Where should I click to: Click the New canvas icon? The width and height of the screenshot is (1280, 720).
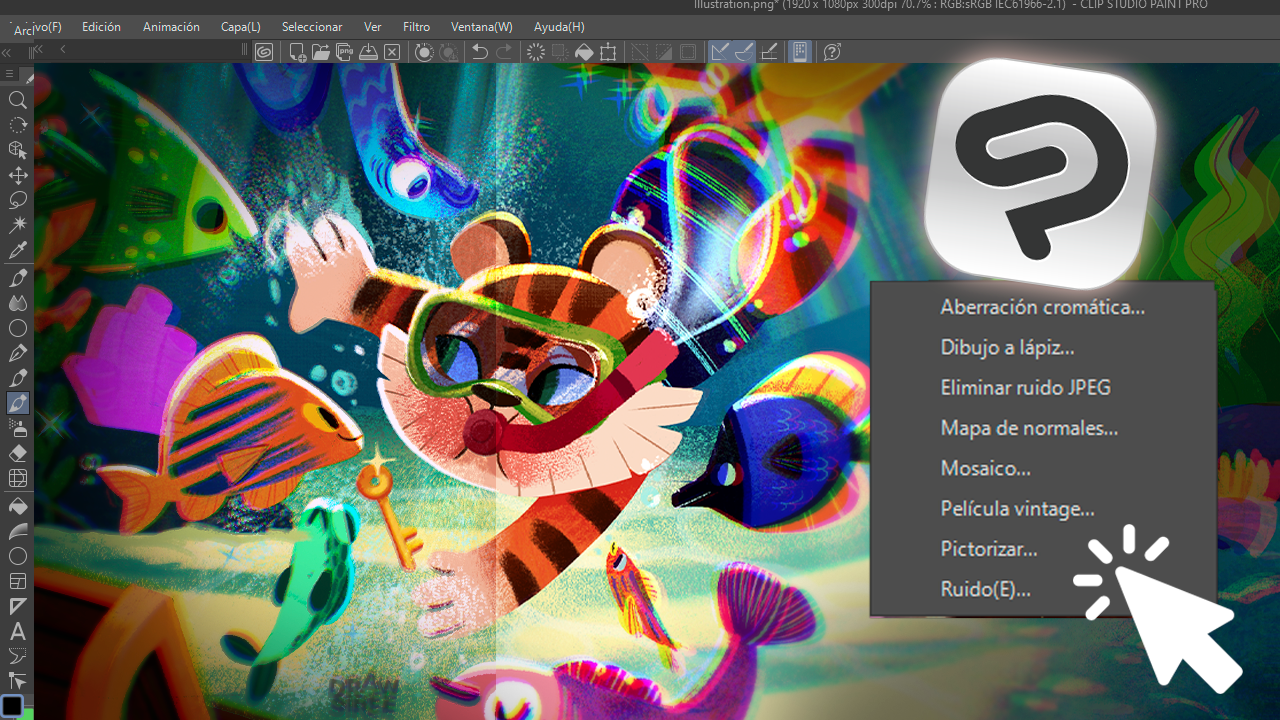tap(297, 52)
